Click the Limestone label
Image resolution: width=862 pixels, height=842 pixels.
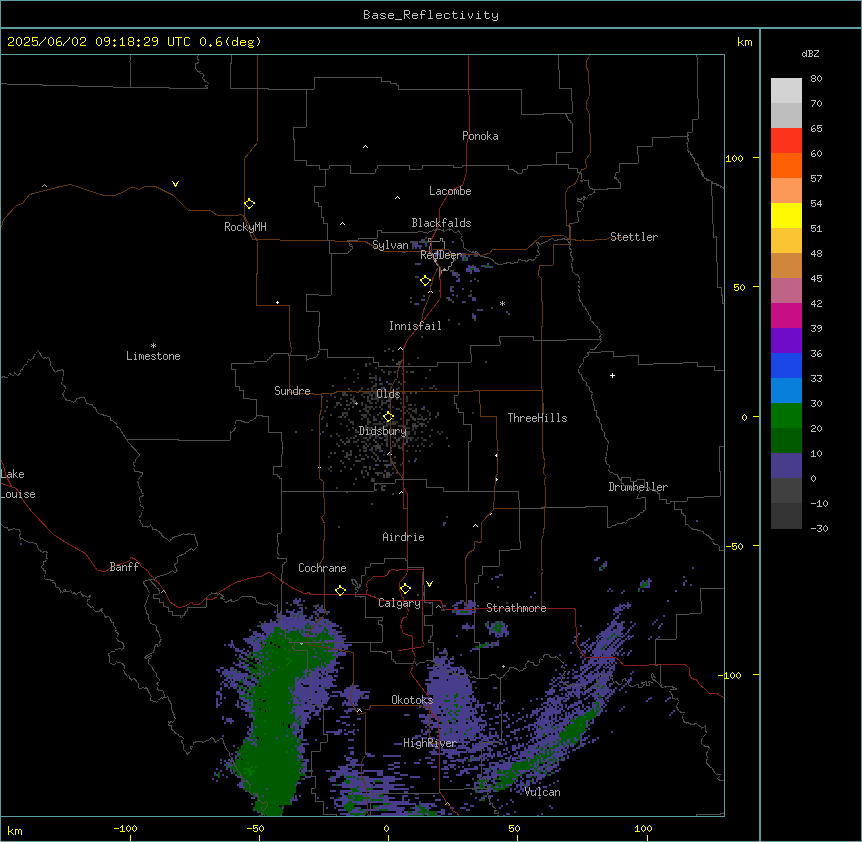click(153, 356)
